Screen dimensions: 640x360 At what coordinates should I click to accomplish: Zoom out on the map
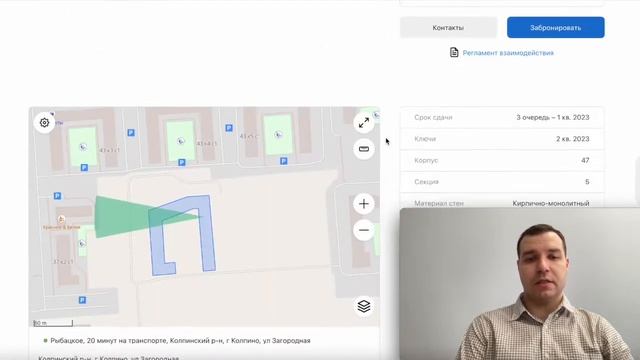pyautogui.click(x=364, y=230)
